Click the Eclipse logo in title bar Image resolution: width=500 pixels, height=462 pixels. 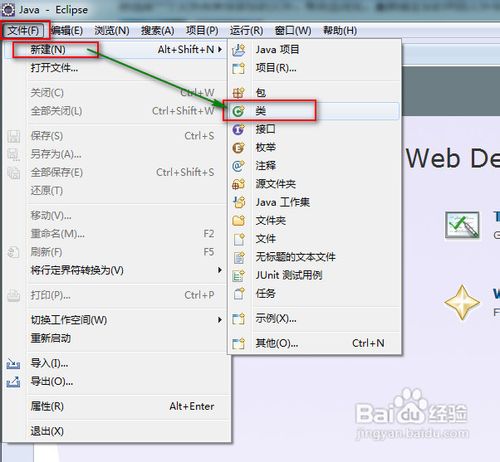pos(8,10)
